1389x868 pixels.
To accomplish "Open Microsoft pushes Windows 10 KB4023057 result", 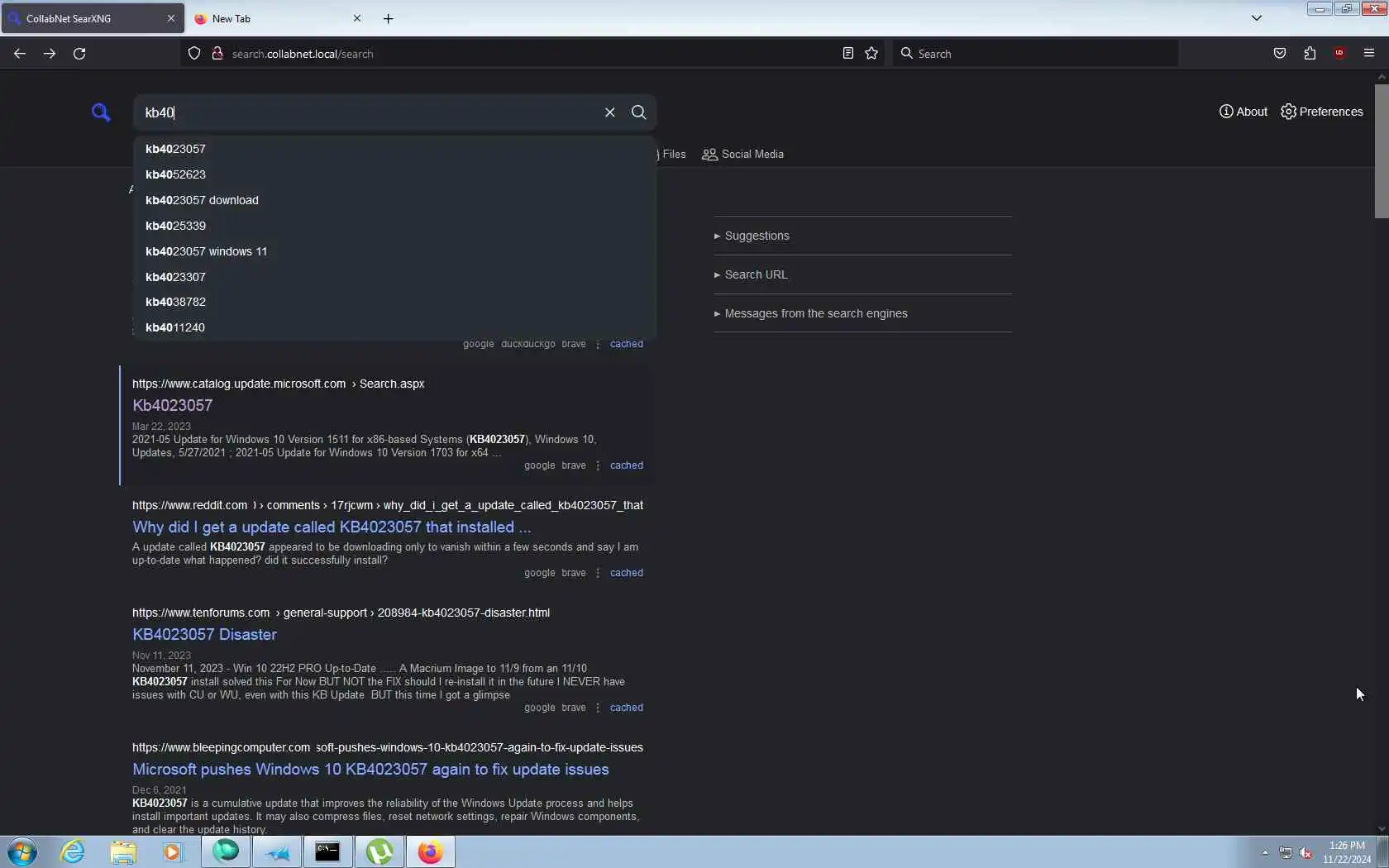I will tap(370, 770).
